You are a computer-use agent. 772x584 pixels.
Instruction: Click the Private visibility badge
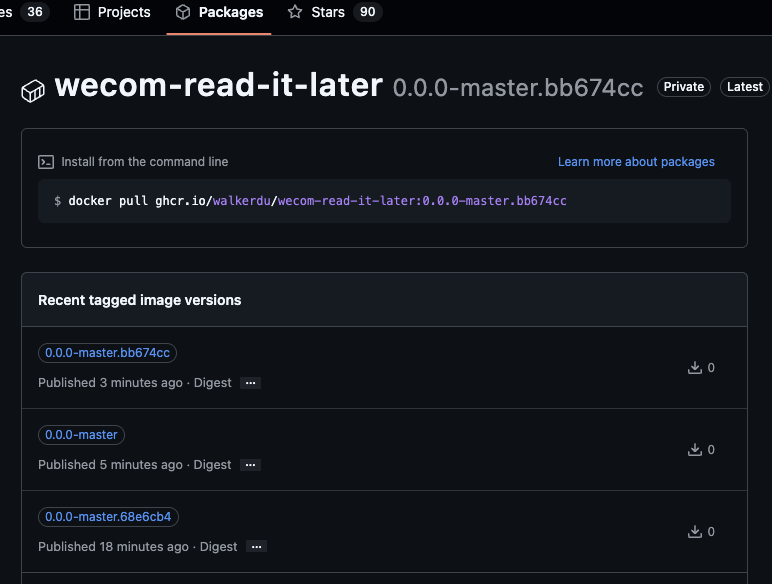pyautogui.click(x=684, y=87)
